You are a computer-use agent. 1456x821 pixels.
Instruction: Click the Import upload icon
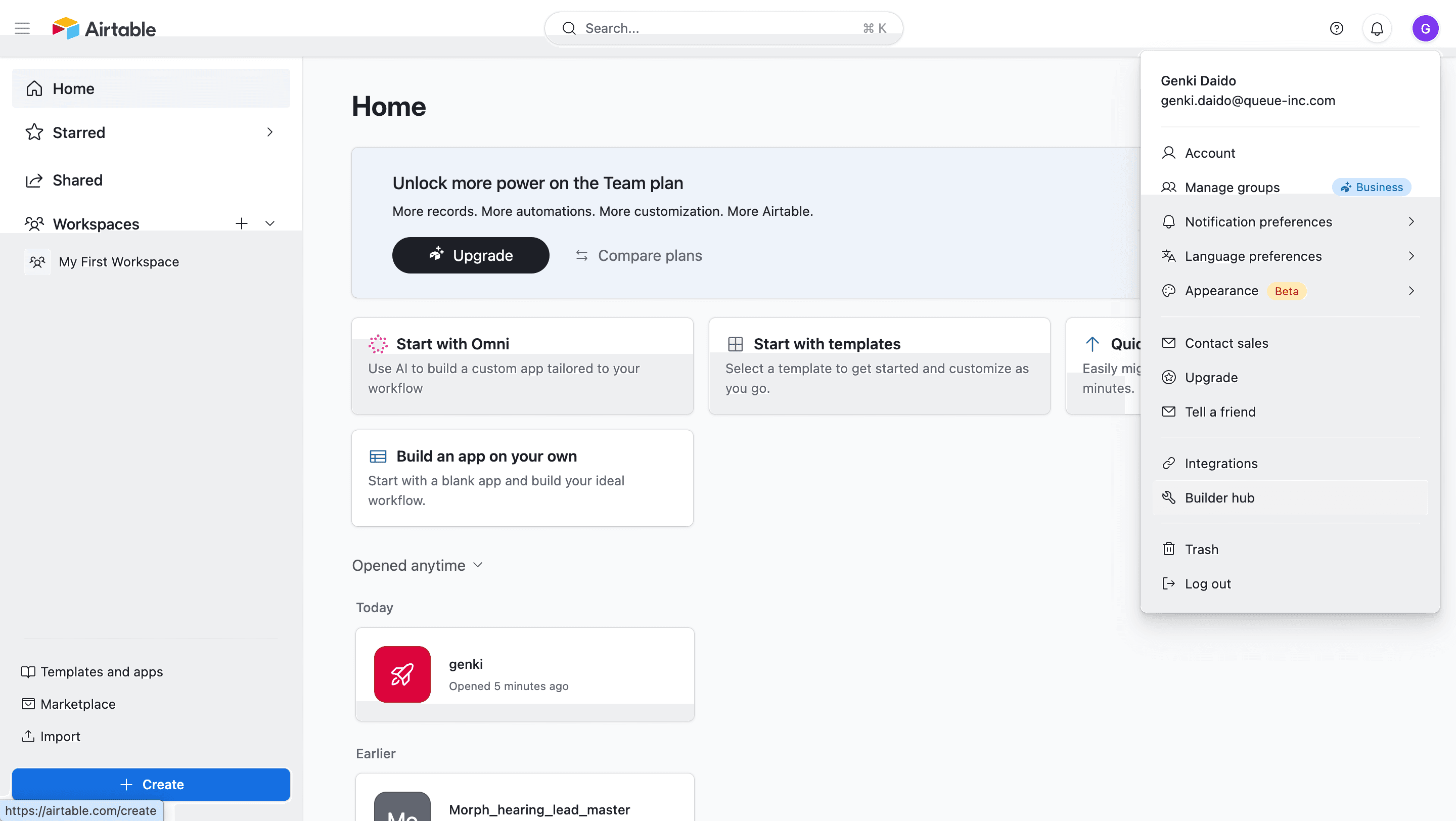(28, 736)
